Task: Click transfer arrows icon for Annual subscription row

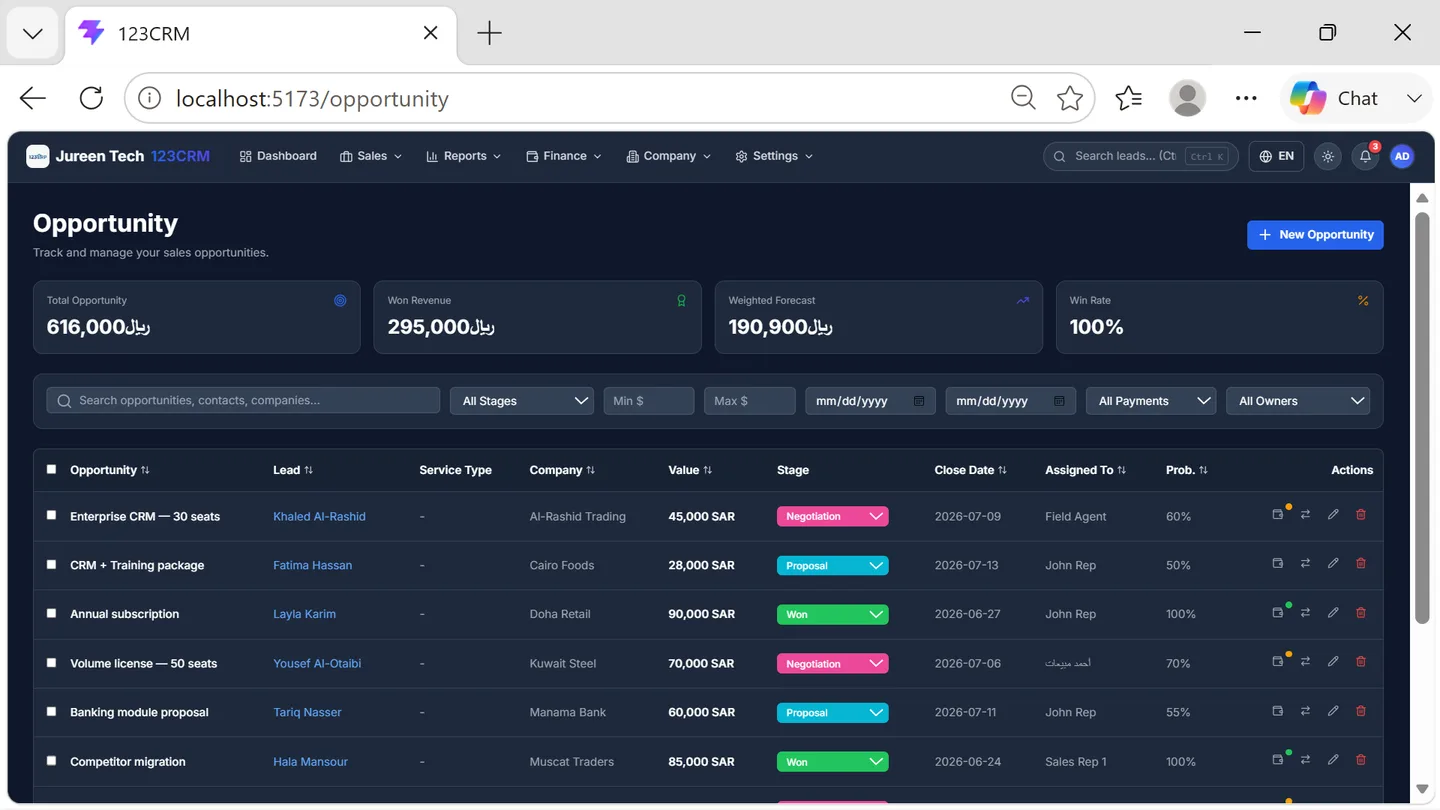Action: pos(1305,612)
